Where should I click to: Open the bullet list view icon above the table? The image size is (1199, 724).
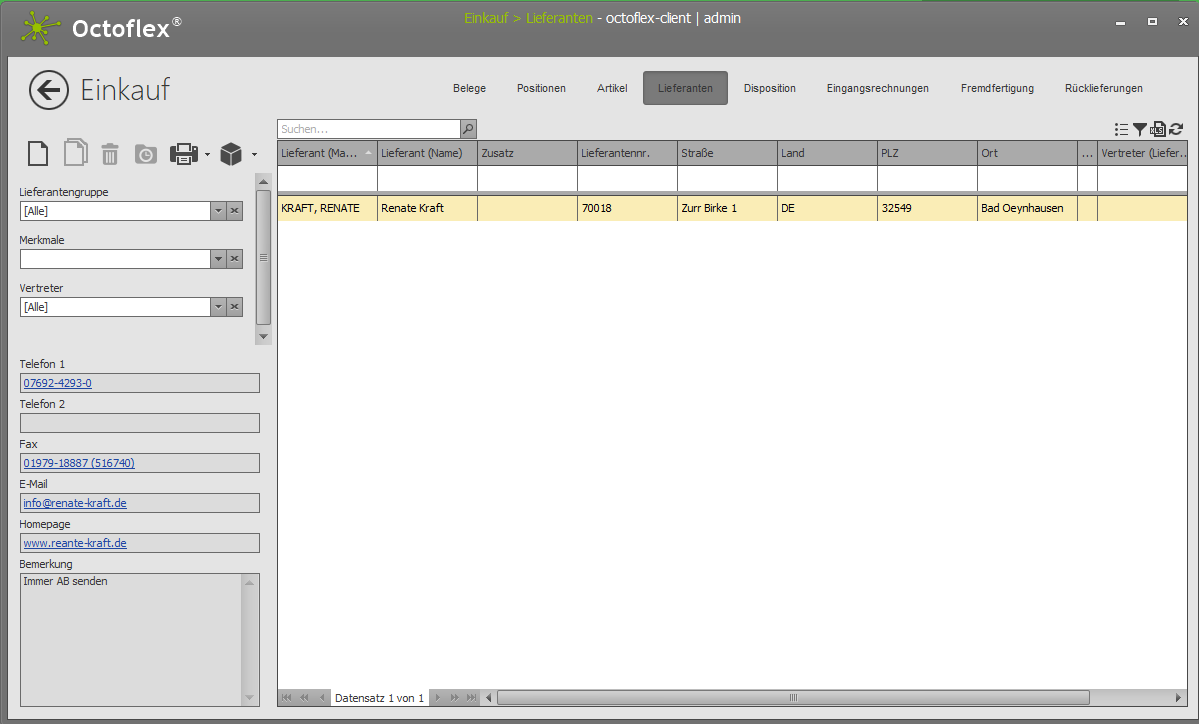(x=1121, y=129)
